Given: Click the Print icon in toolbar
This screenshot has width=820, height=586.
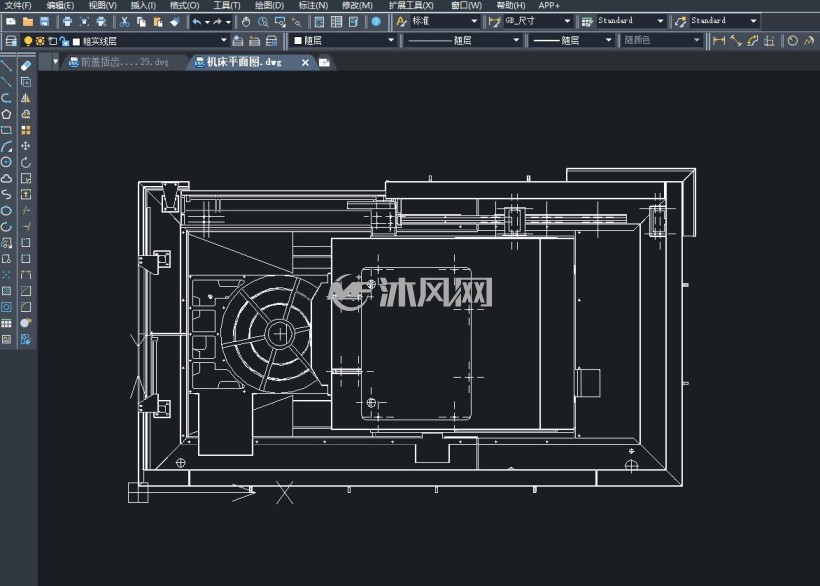Looking at the screenshot, I should click(x=67, y=22).
